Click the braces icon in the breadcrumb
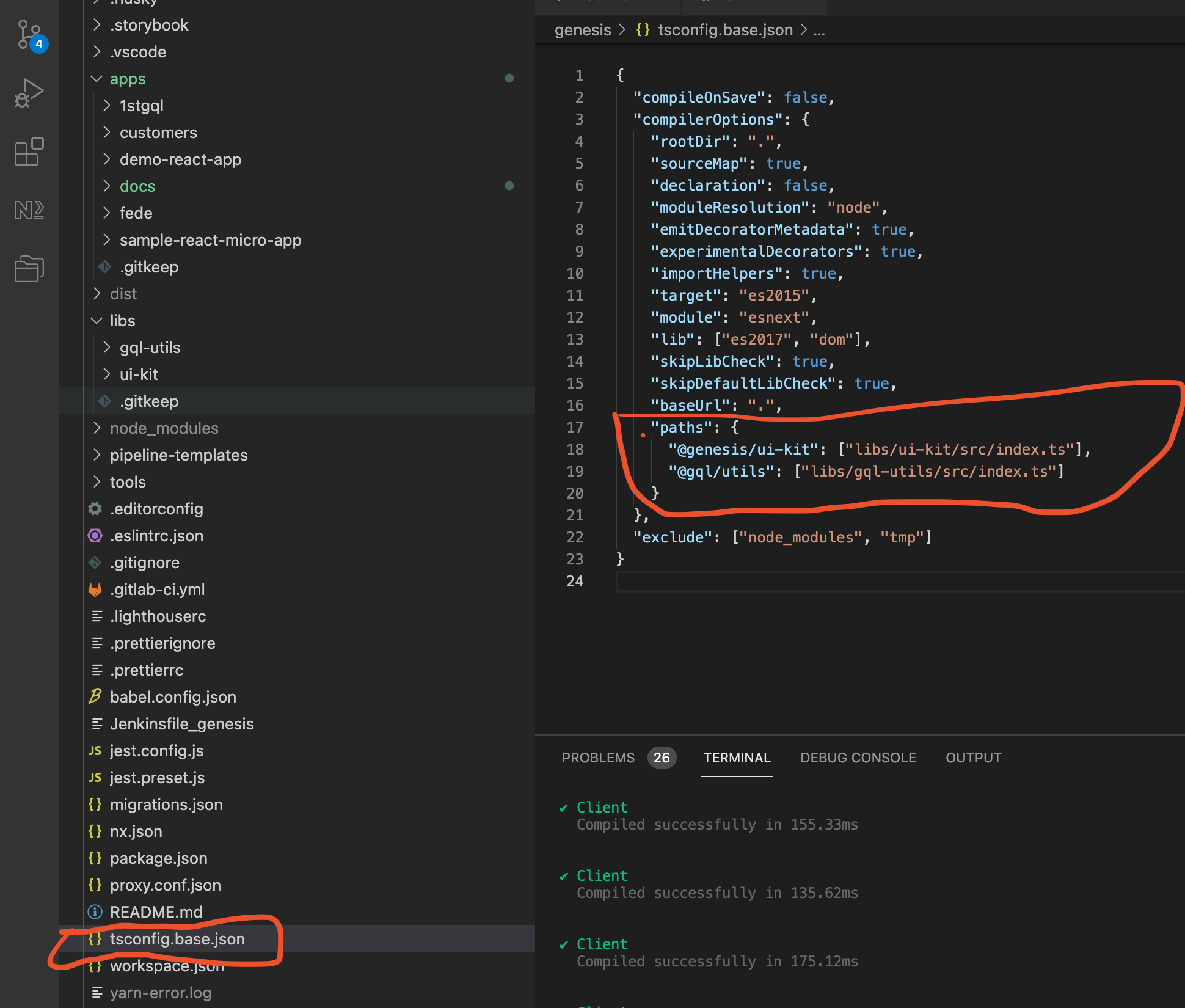This screenshot has height=1008, width=1185. tap(643, 29)
